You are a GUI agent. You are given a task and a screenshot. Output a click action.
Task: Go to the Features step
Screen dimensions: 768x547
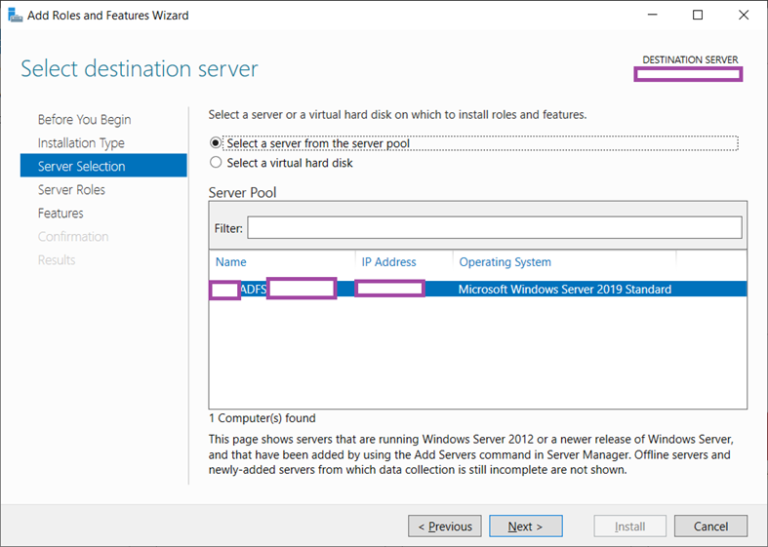[x=61, y=213]
